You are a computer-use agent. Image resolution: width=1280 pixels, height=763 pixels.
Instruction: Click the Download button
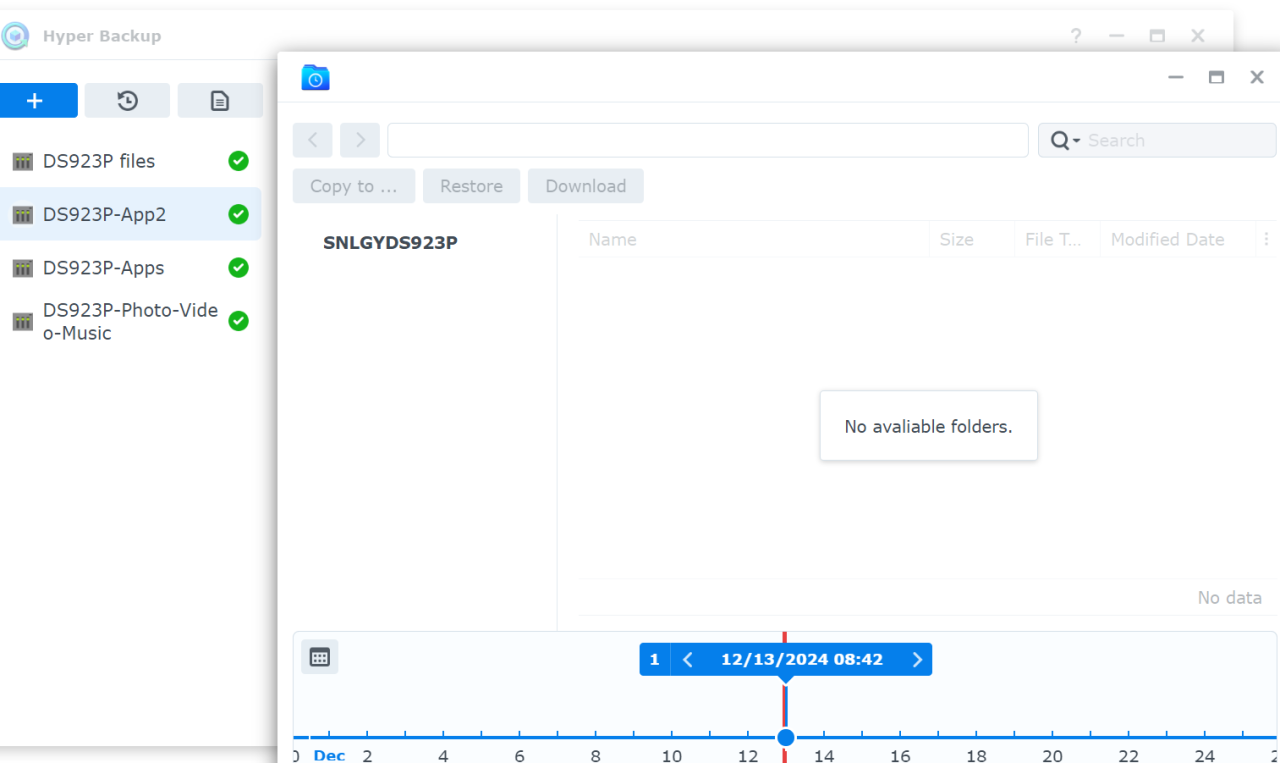[585, 186]
